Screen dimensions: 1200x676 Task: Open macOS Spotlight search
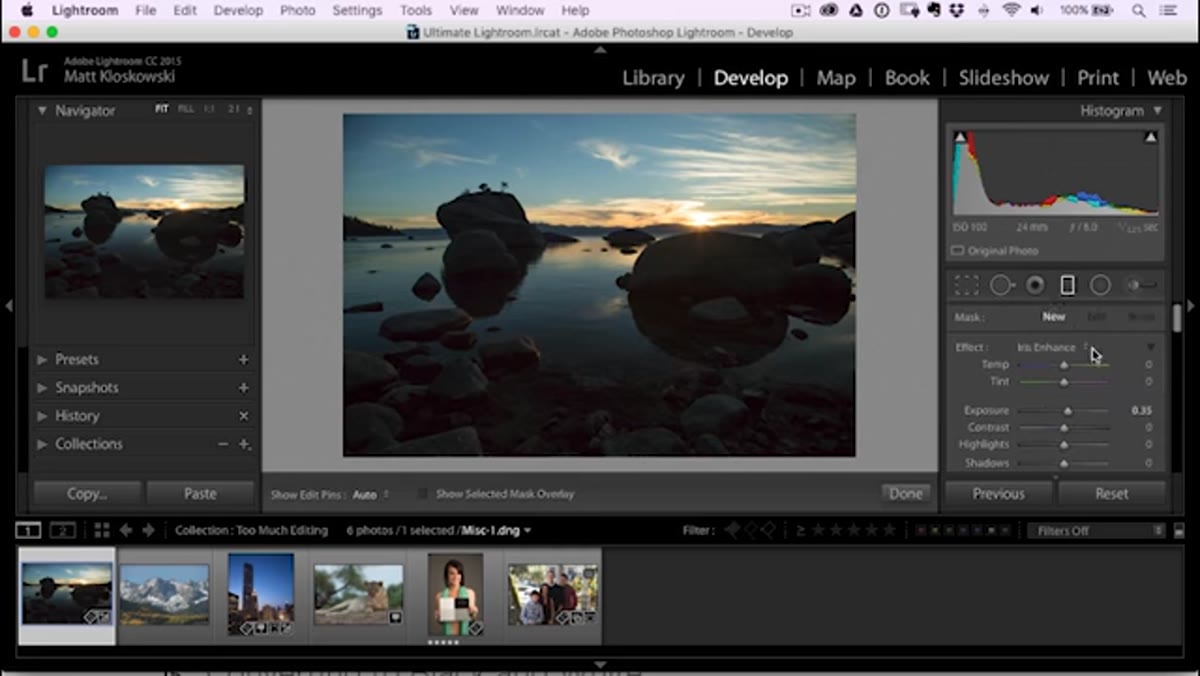1139,10
